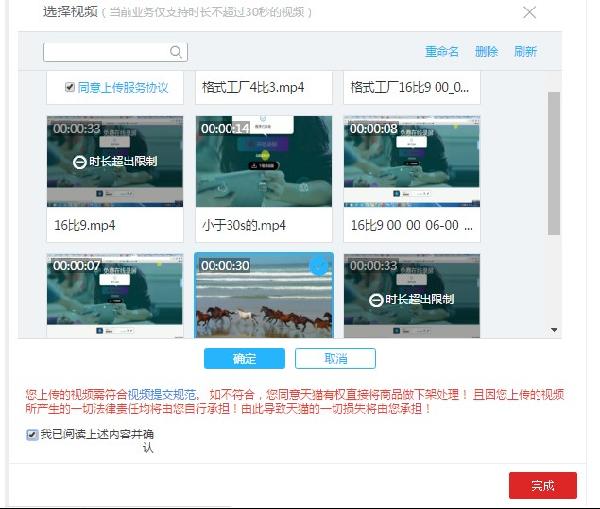Select the 00:00:08 video thumbnail

[412, 162]
